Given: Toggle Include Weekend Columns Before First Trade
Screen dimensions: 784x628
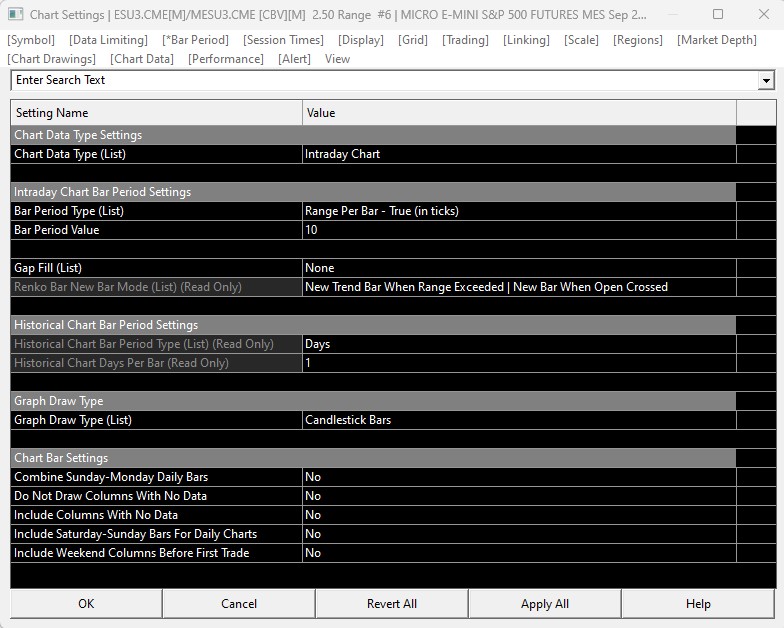Looking at the screenshot, I should point(518,553).
